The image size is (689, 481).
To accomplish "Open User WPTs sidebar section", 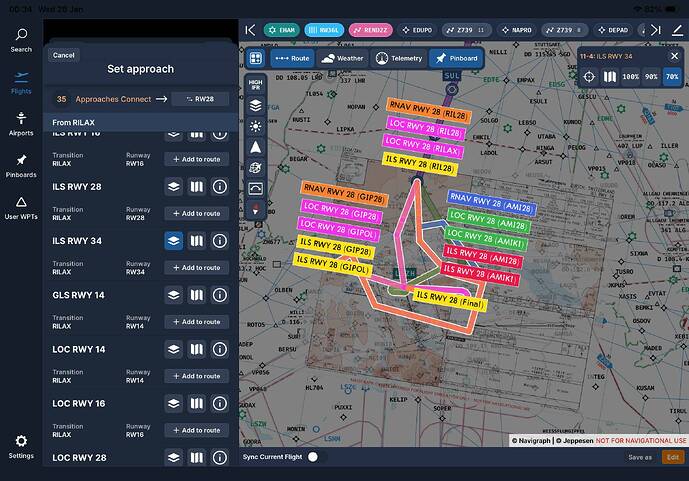I will click(x=21, y=208).
